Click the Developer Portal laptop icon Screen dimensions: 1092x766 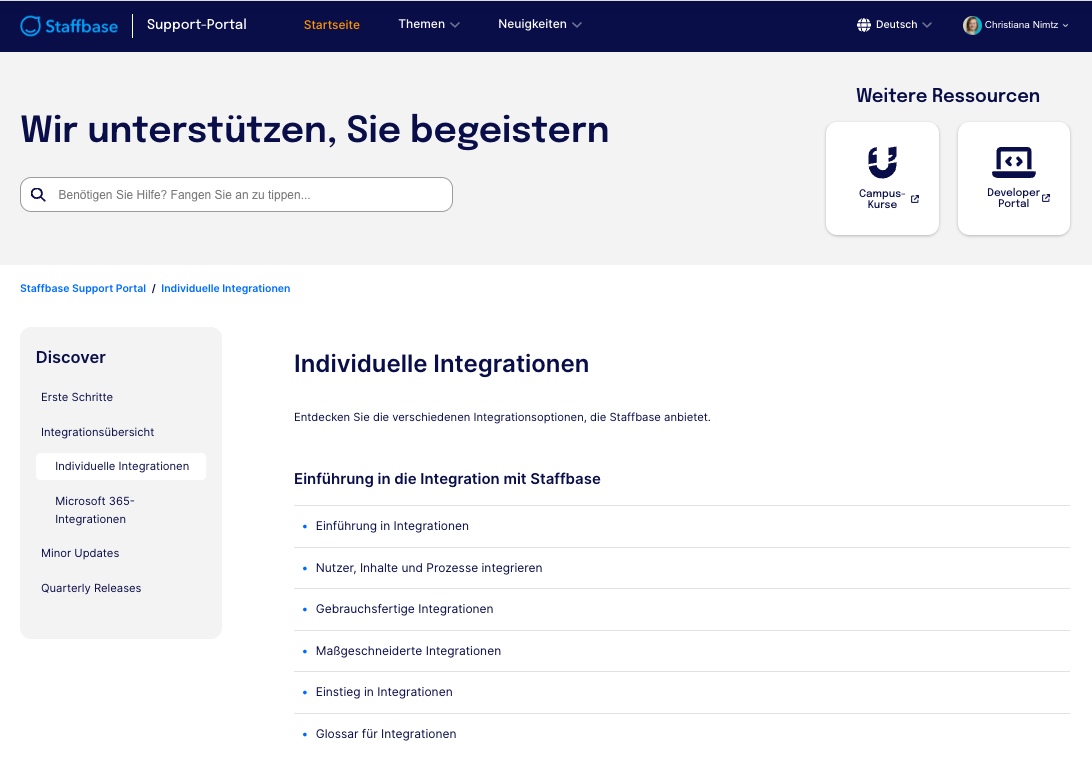point(1014,162)
